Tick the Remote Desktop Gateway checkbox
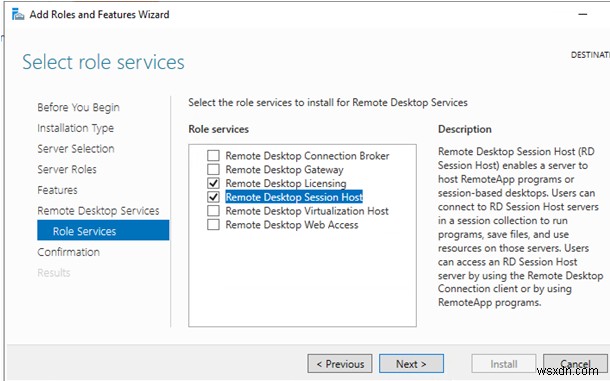This screenshot has width=610, height=381. 213,169
